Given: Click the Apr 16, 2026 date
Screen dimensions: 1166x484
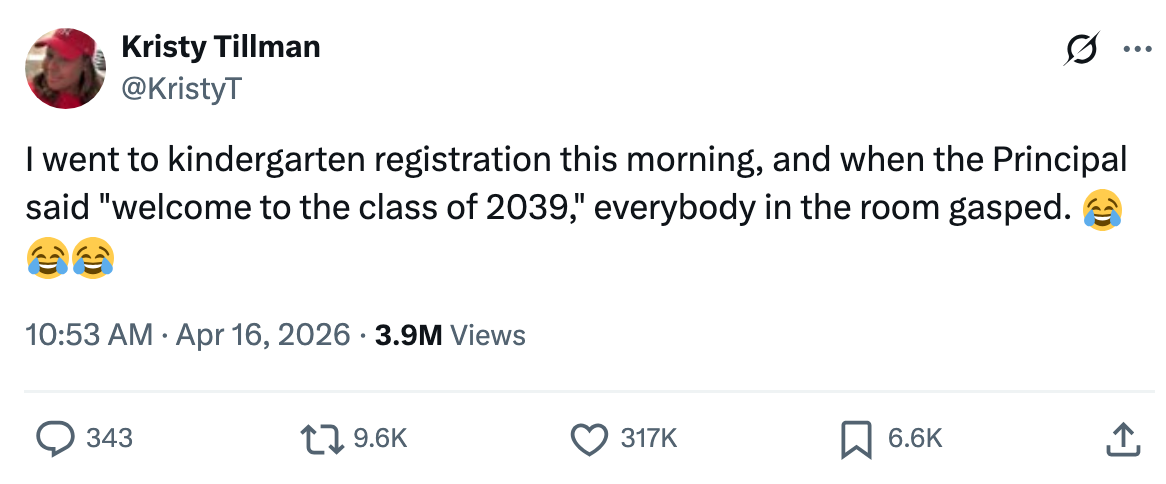Looking at the screenshot, I should coord(263,335).
